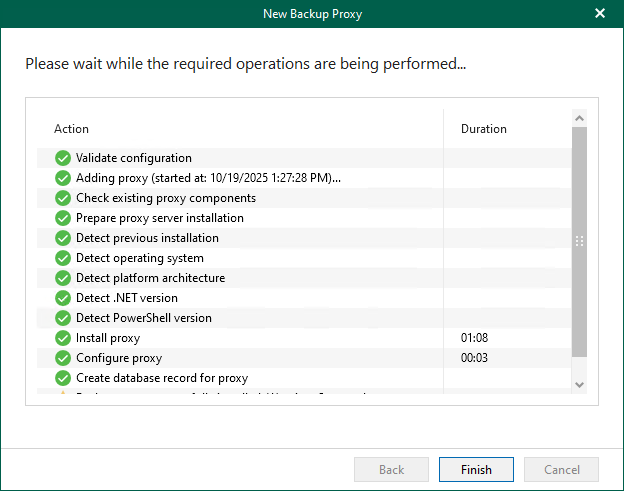The height and width of the screenshot is (491, 624).
Task: Click the Action column header
Action: [x=71, y=129]
